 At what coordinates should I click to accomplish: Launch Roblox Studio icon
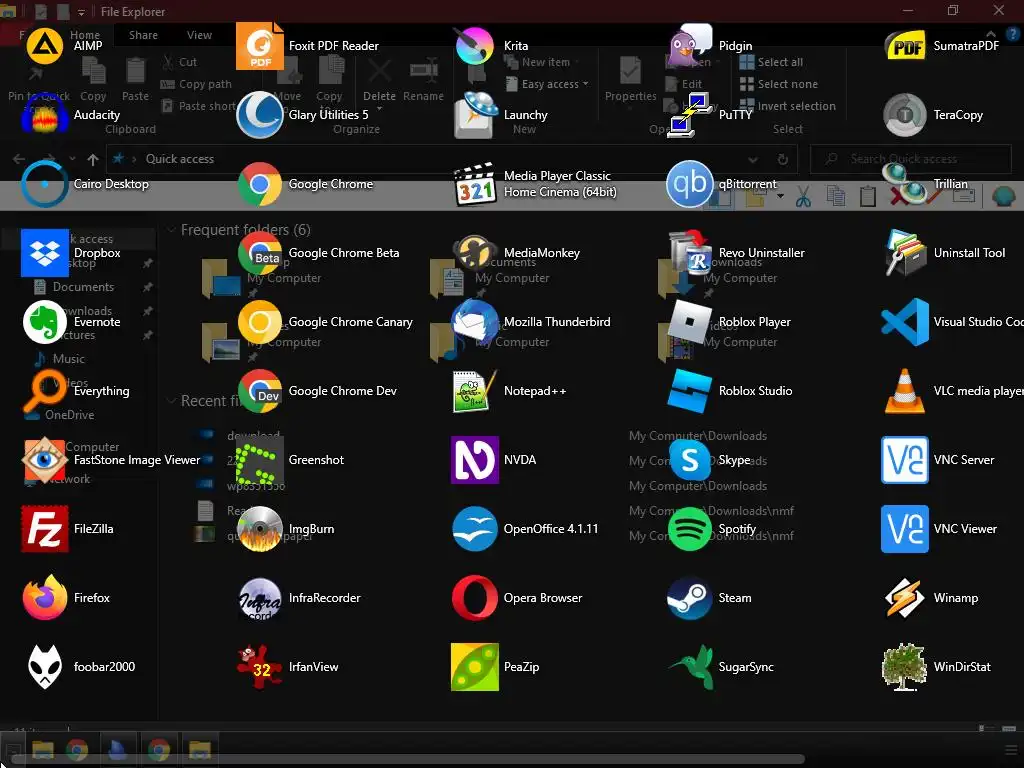point(690,391)
